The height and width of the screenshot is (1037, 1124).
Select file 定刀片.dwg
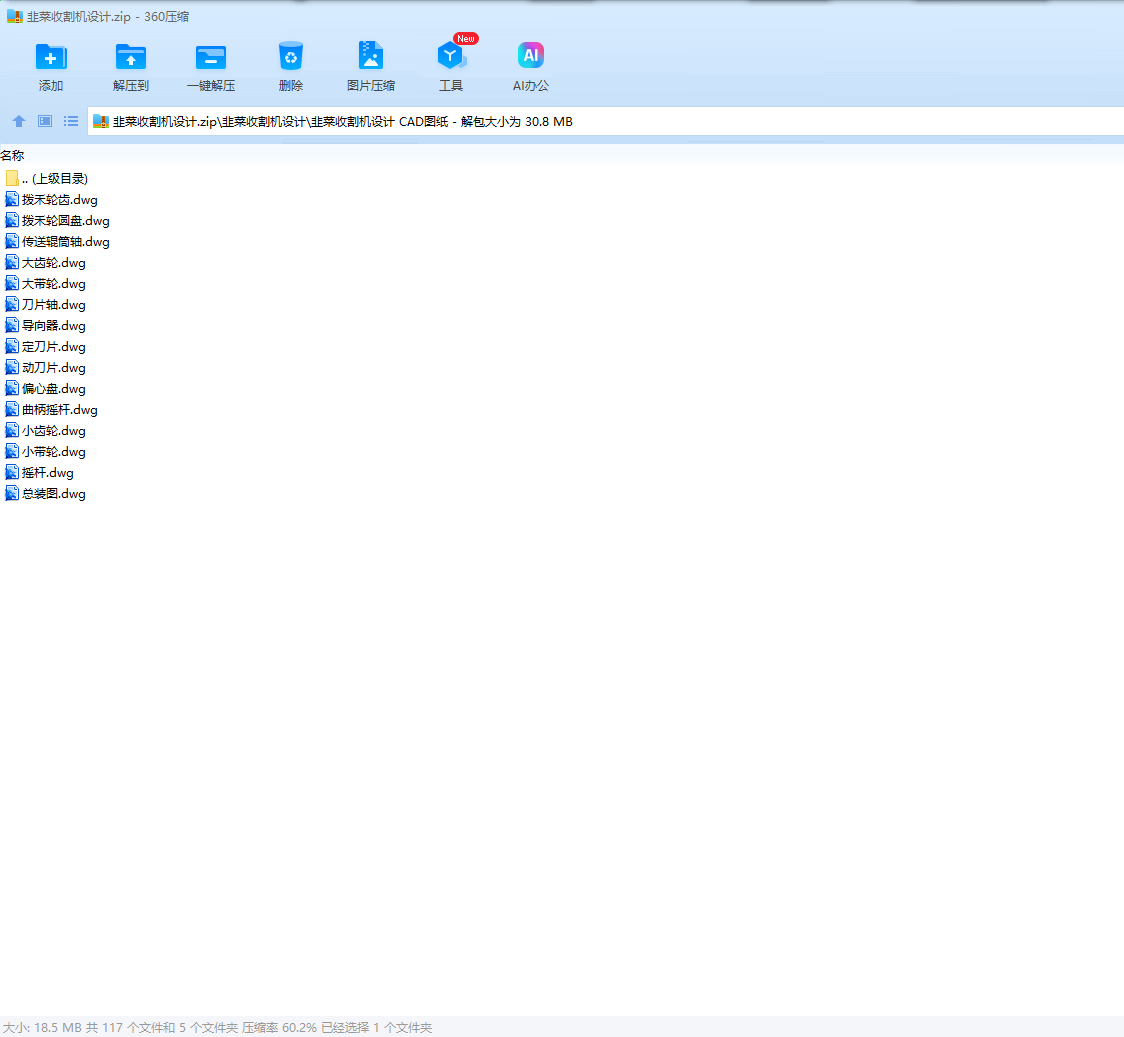pos(45,347)
